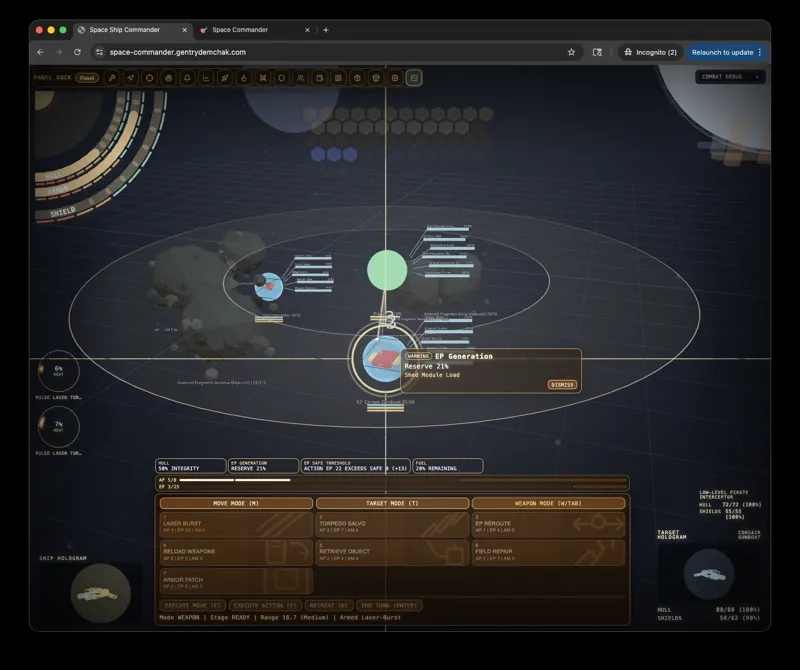Click the wrench icon in the panel dock
This screenshot has width=800, height=670.
(112, 78)
